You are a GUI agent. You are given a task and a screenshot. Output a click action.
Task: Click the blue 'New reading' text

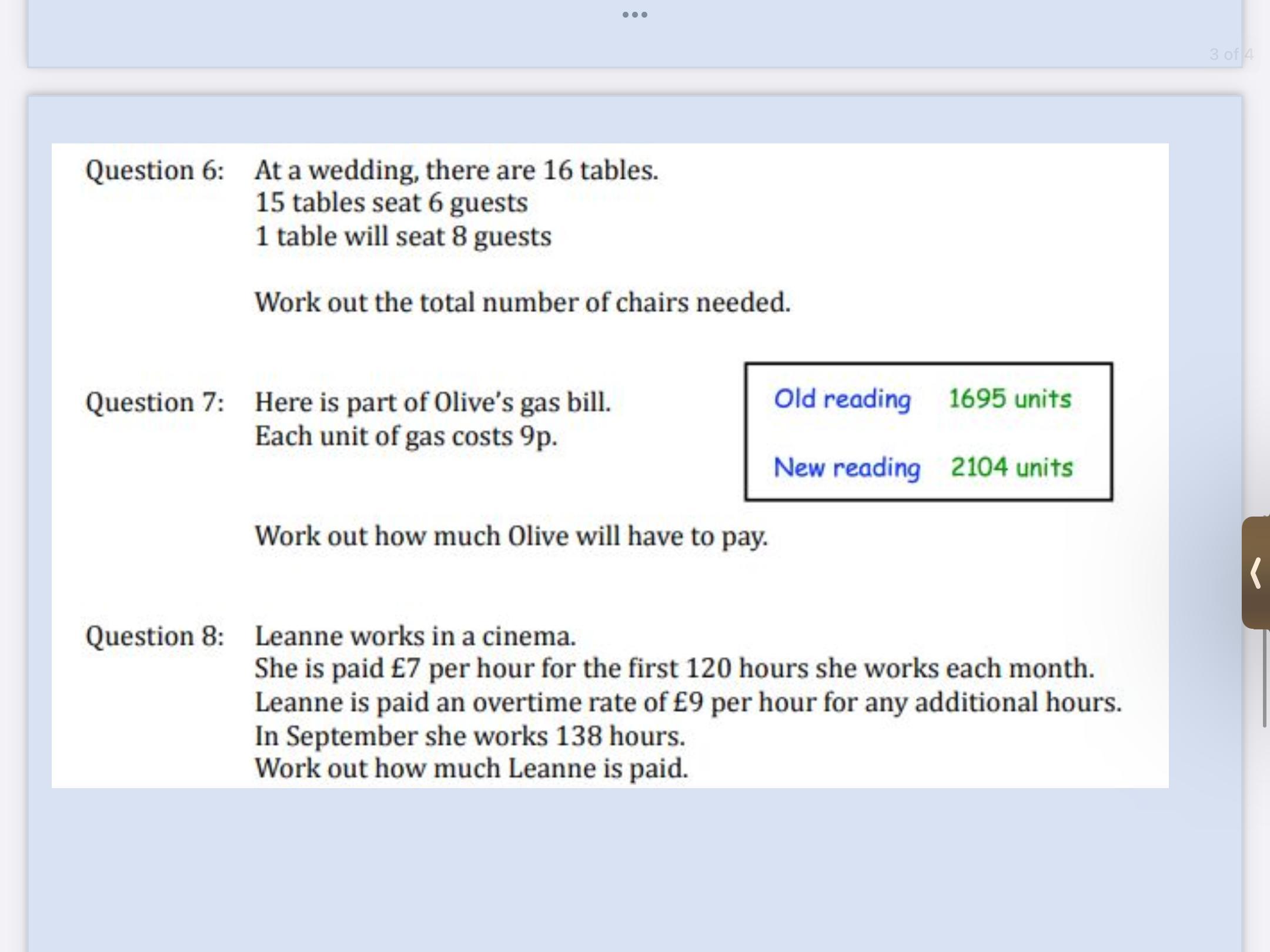pyautogui.click(x=847, y=468)
